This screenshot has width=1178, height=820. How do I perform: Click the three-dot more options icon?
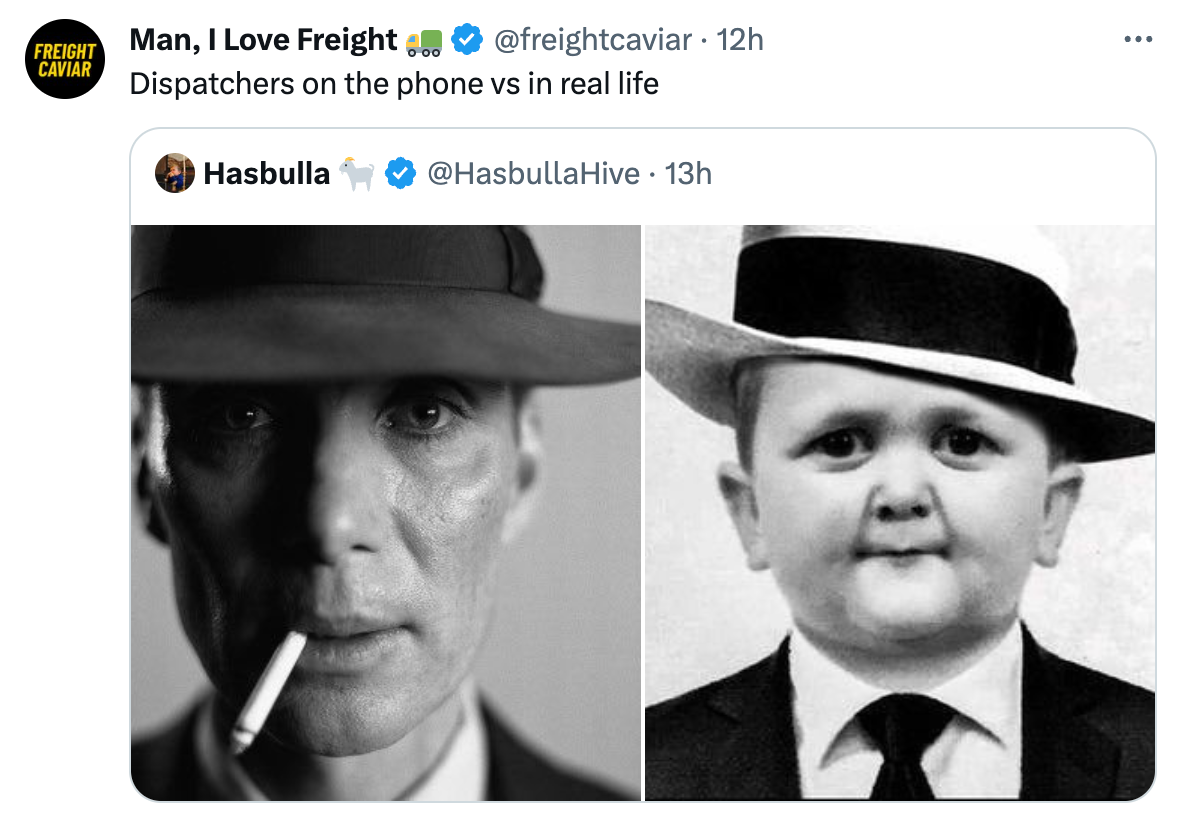(x=1138, y=40)
